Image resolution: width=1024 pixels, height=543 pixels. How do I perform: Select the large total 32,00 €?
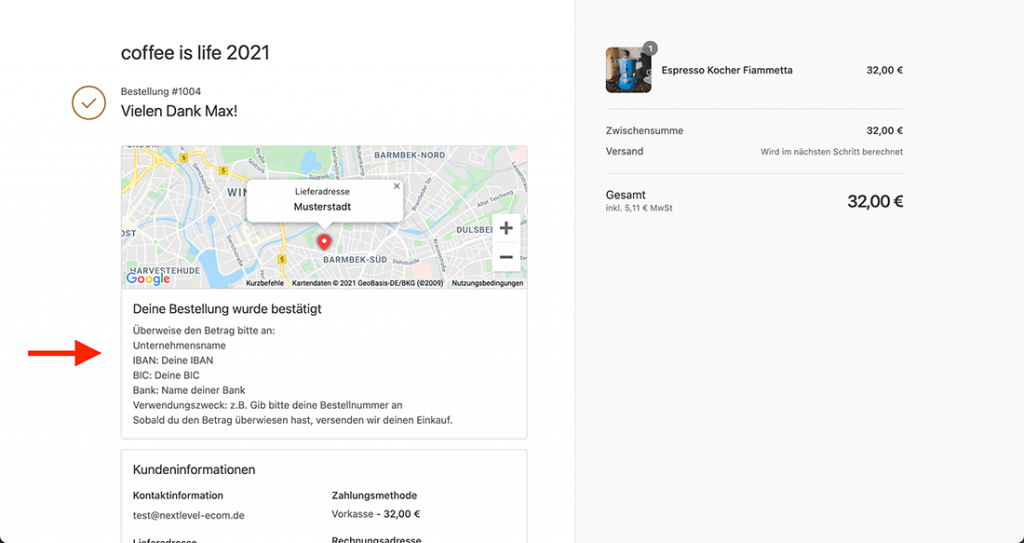pos(875,201)
